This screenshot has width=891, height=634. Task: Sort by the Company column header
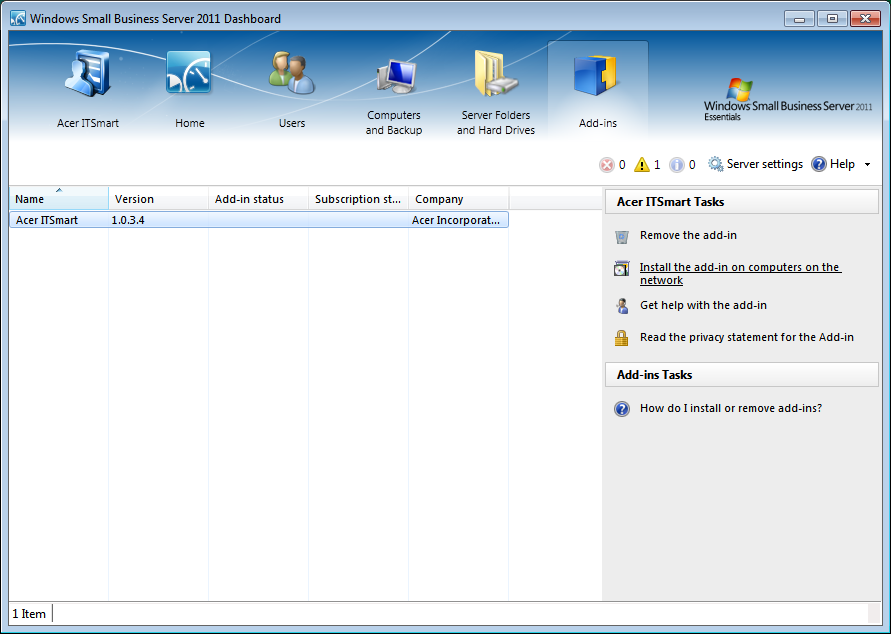point(459,199)
